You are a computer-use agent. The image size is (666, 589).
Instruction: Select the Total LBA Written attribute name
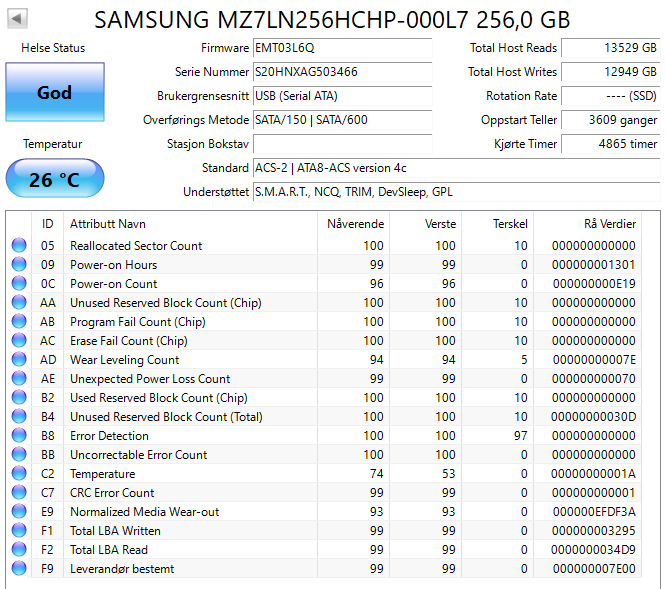point(115,531)
